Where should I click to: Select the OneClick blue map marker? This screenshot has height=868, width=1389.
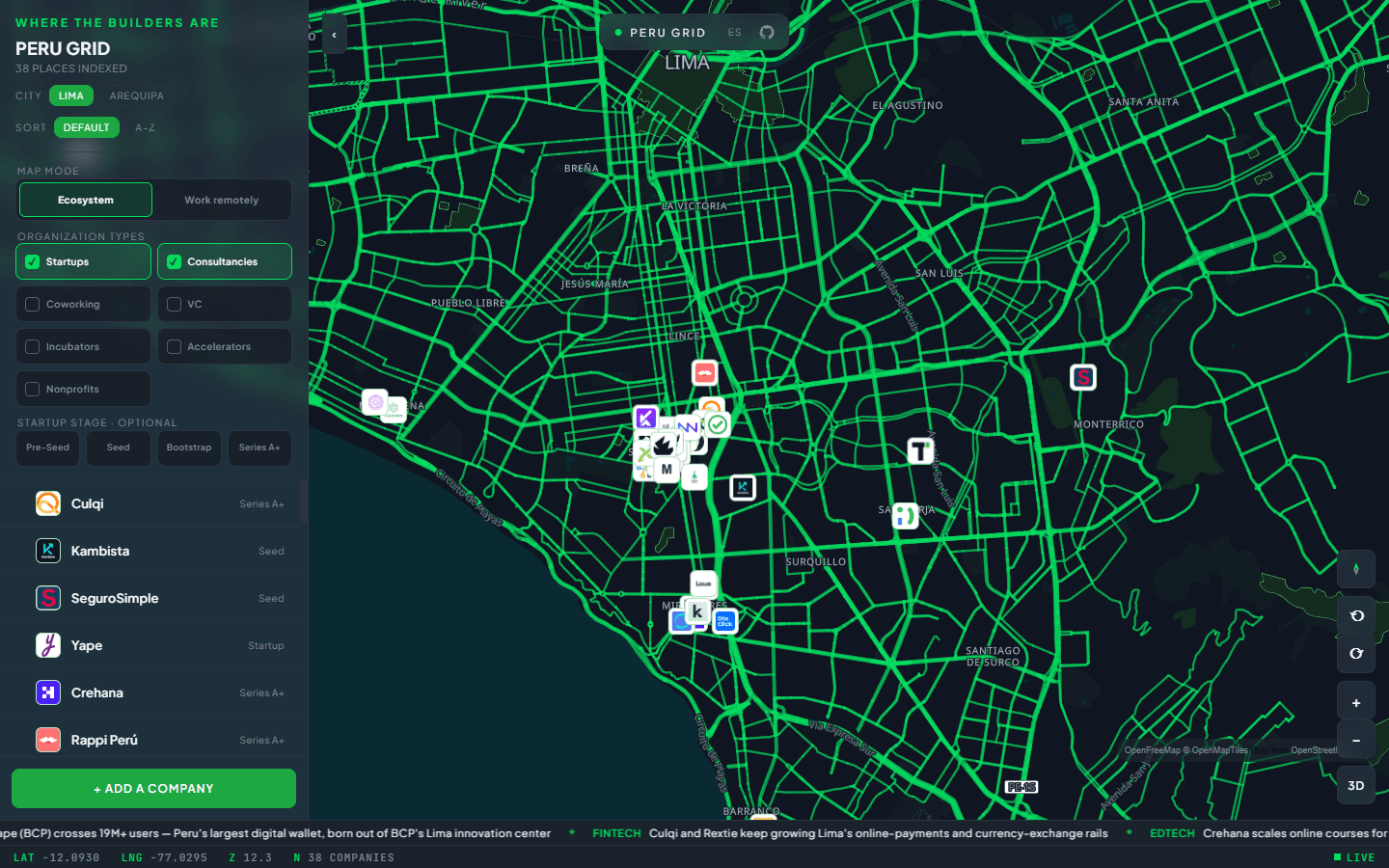tap(724, 621)
